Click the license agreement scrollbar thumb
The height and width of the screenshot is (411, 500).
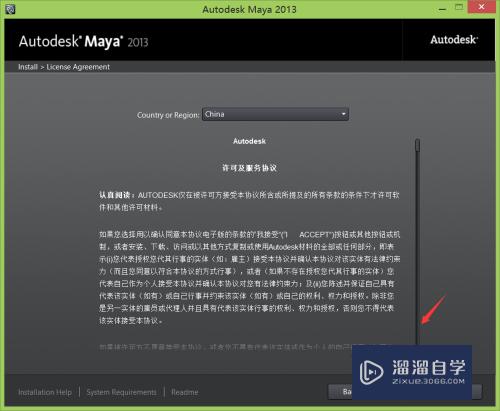(417, 145)
